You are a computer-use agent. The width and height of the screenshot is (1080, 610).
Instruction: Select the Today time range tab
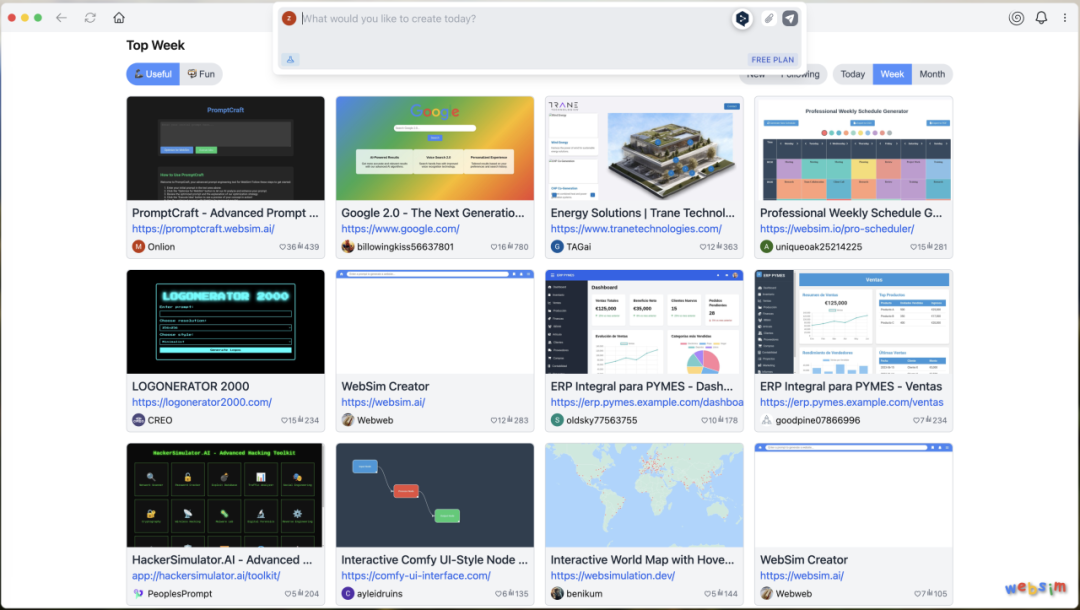click(852, 74)
